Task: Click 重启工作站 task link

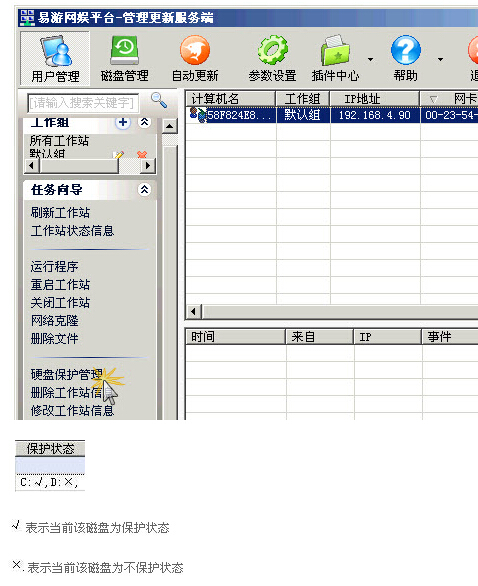Action: (61, 284)
